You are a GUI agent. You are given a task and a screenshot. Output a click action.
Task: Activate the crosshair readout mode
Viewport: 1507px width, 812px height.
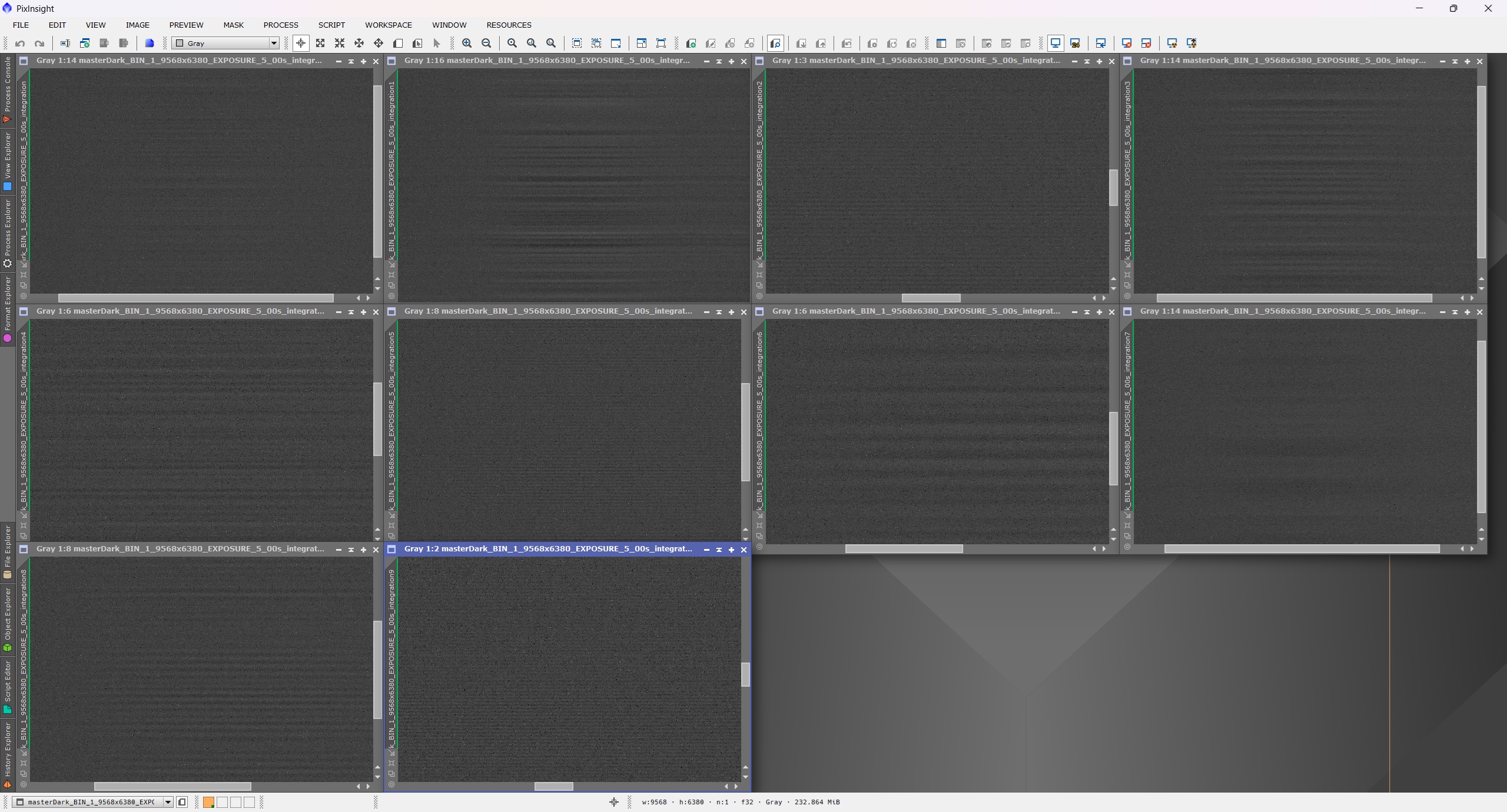coord(301,43)
